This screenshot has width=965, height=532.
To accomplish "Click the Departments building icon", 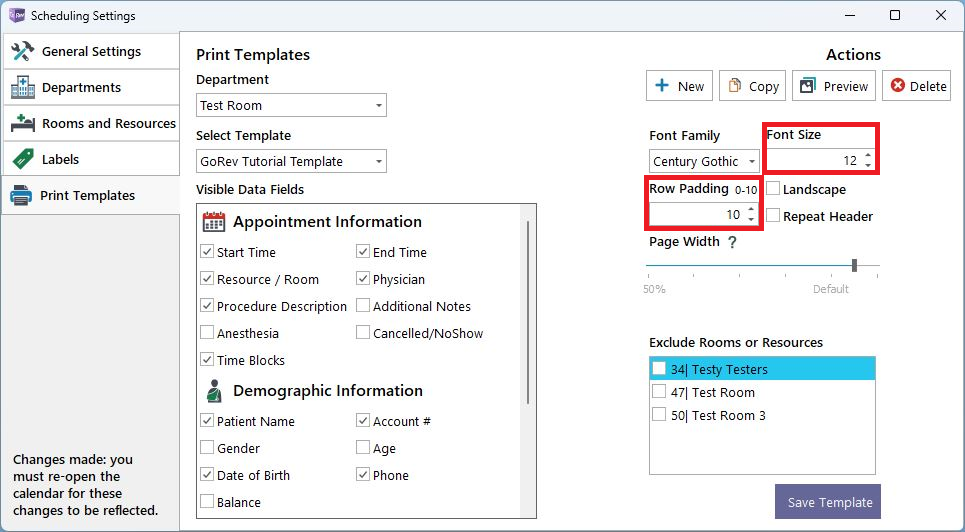I will [23, 87].
